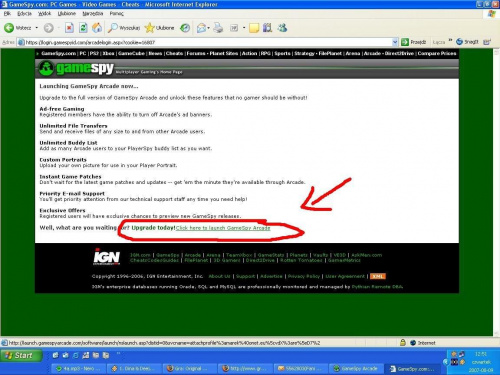Click the Back arrow button in toolbar

pyautogui.click(x=9, y=28)
